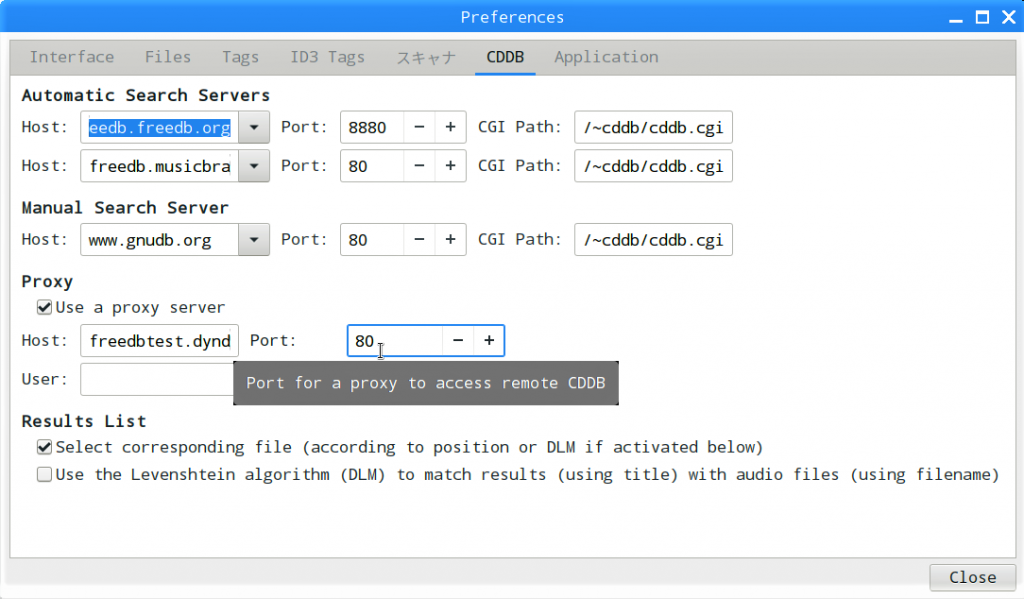Screen dimensions: 1024x599
Task: Increase the proxy port with plus
Action: point(488,340)
